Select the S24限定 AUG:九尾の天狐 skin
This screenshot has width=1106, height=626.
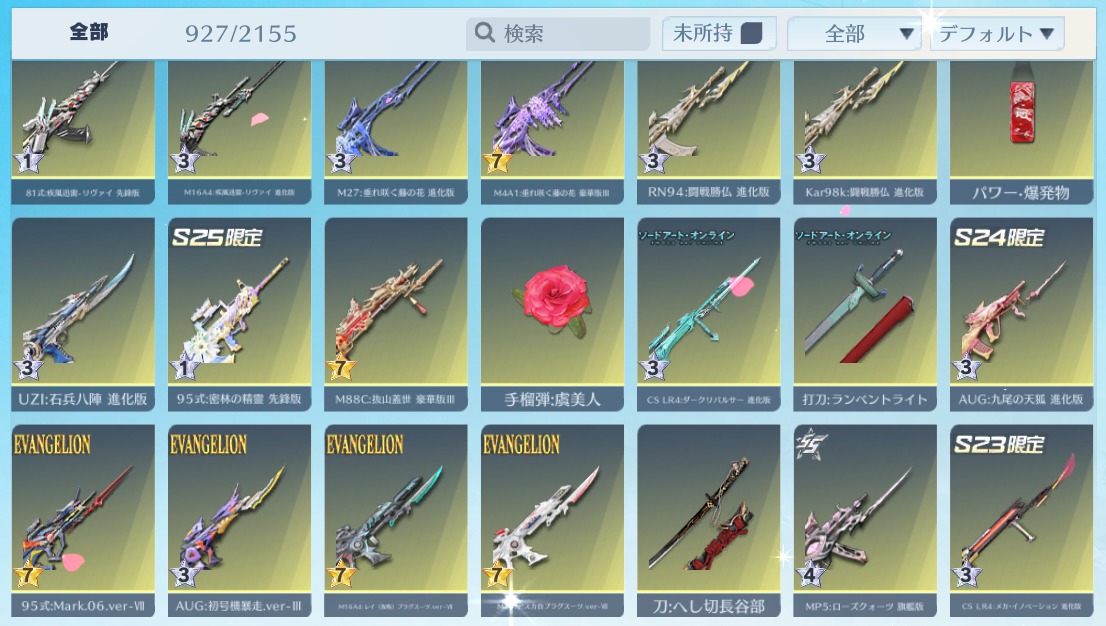coord(1021,314)
